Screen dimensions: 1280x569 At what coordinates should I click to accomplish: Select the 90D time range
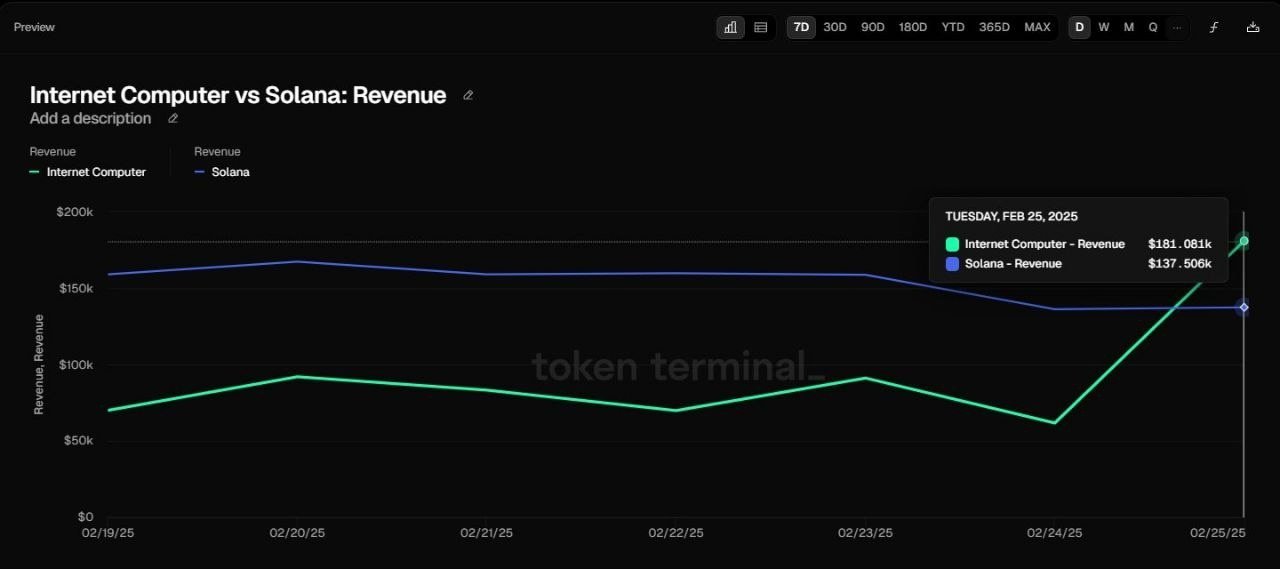(x=873, y=27)
